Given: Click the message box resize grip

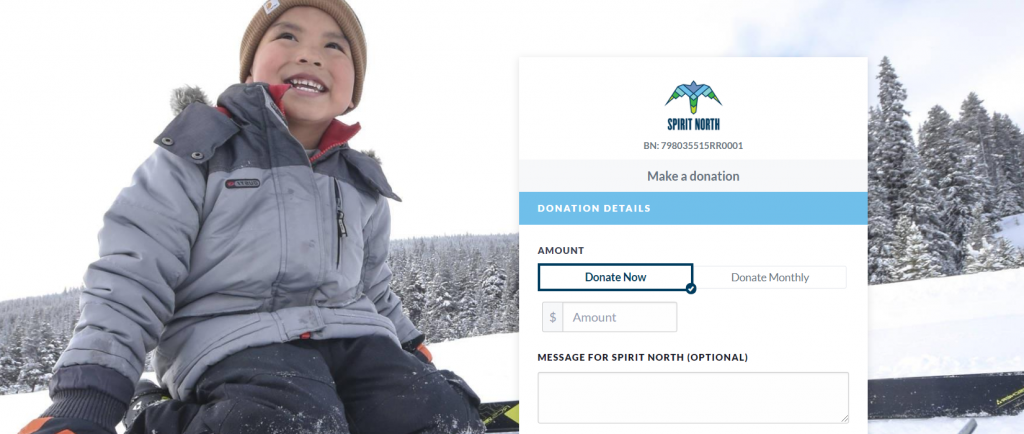Looking at the screenshot, I should (x=844, y=418).
